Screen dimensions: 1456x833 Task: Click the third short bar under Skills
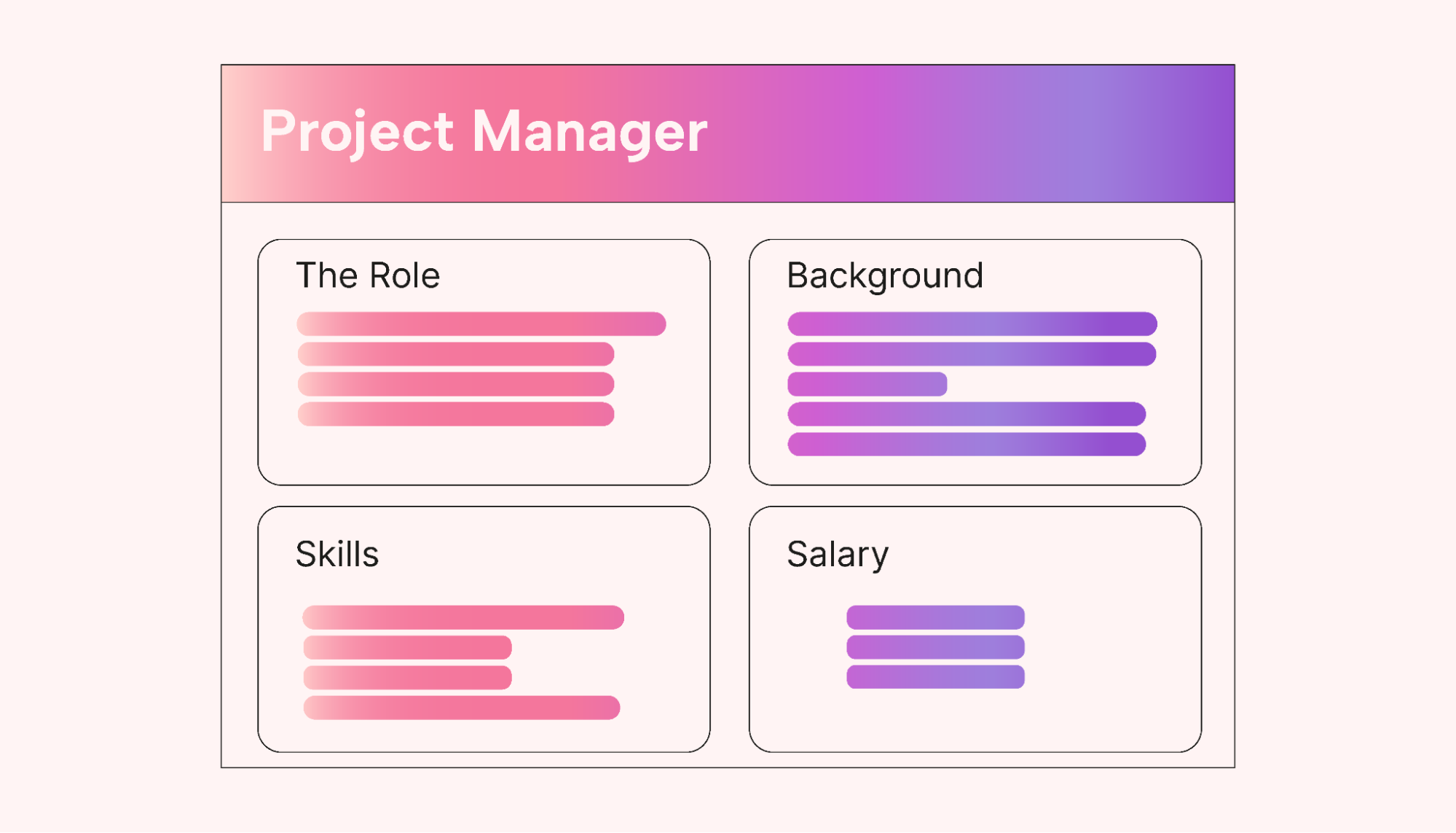point(408,677)
